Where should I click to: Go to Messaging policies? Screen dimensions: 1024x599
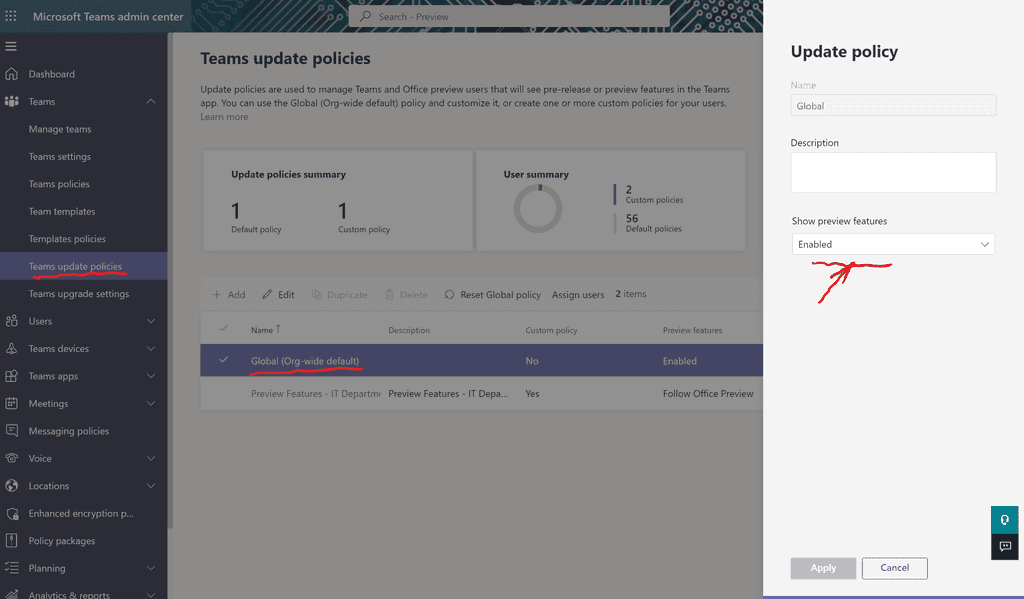point(69,431)
